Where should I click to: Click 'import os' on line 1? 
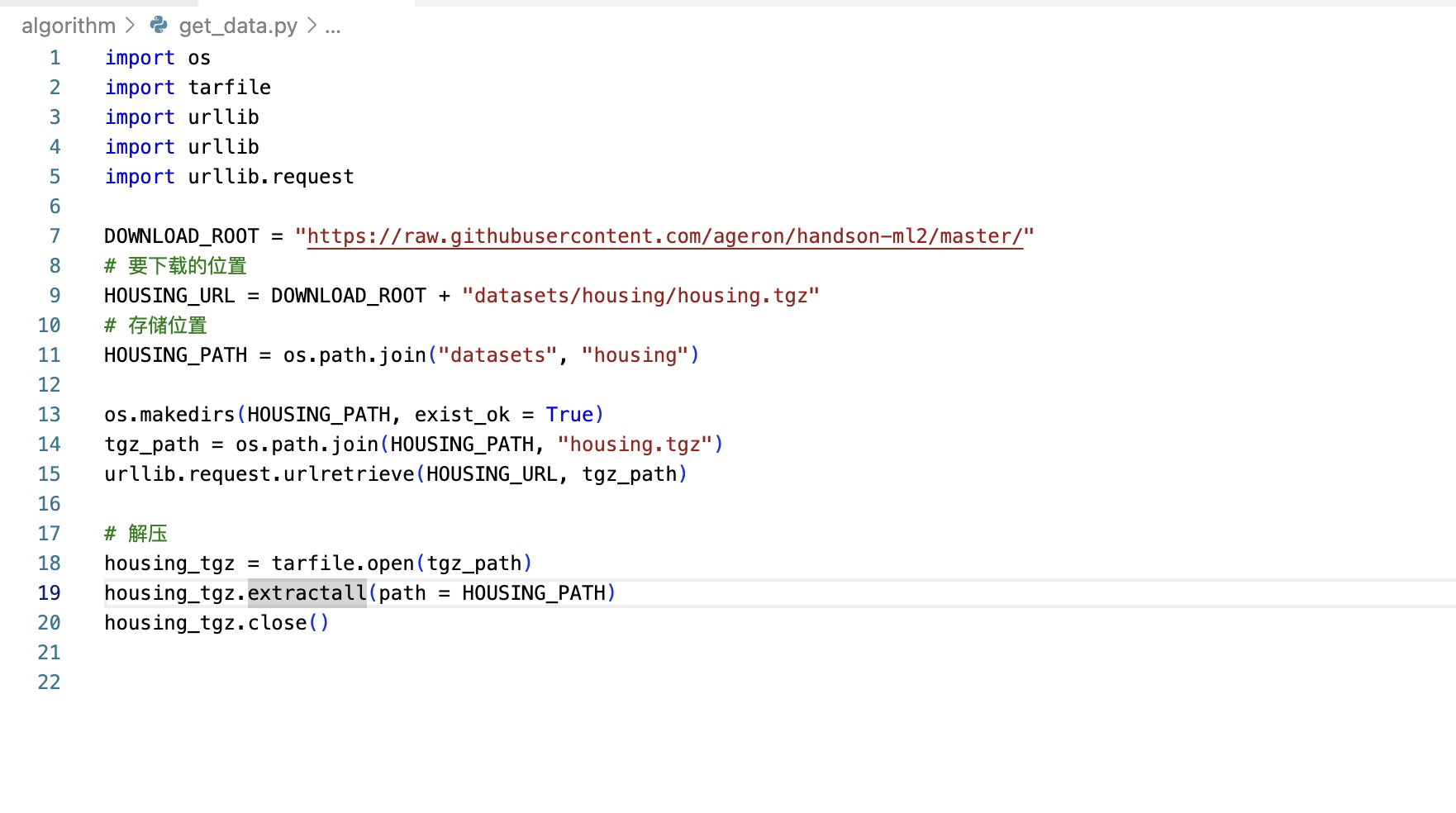pyautogui.click(x=158, y=58)
